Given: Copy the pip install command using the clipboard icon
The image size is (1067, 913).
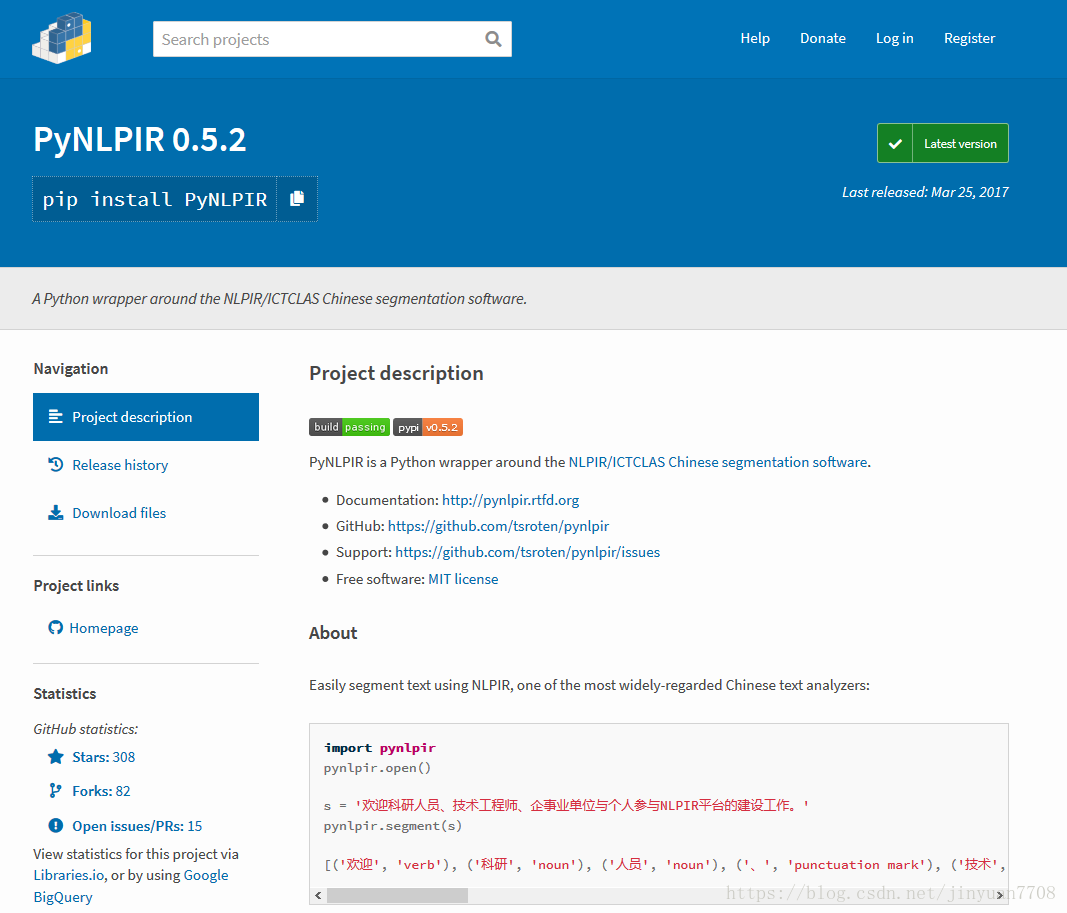Looking at the screenshot, I should coord(297,199).
